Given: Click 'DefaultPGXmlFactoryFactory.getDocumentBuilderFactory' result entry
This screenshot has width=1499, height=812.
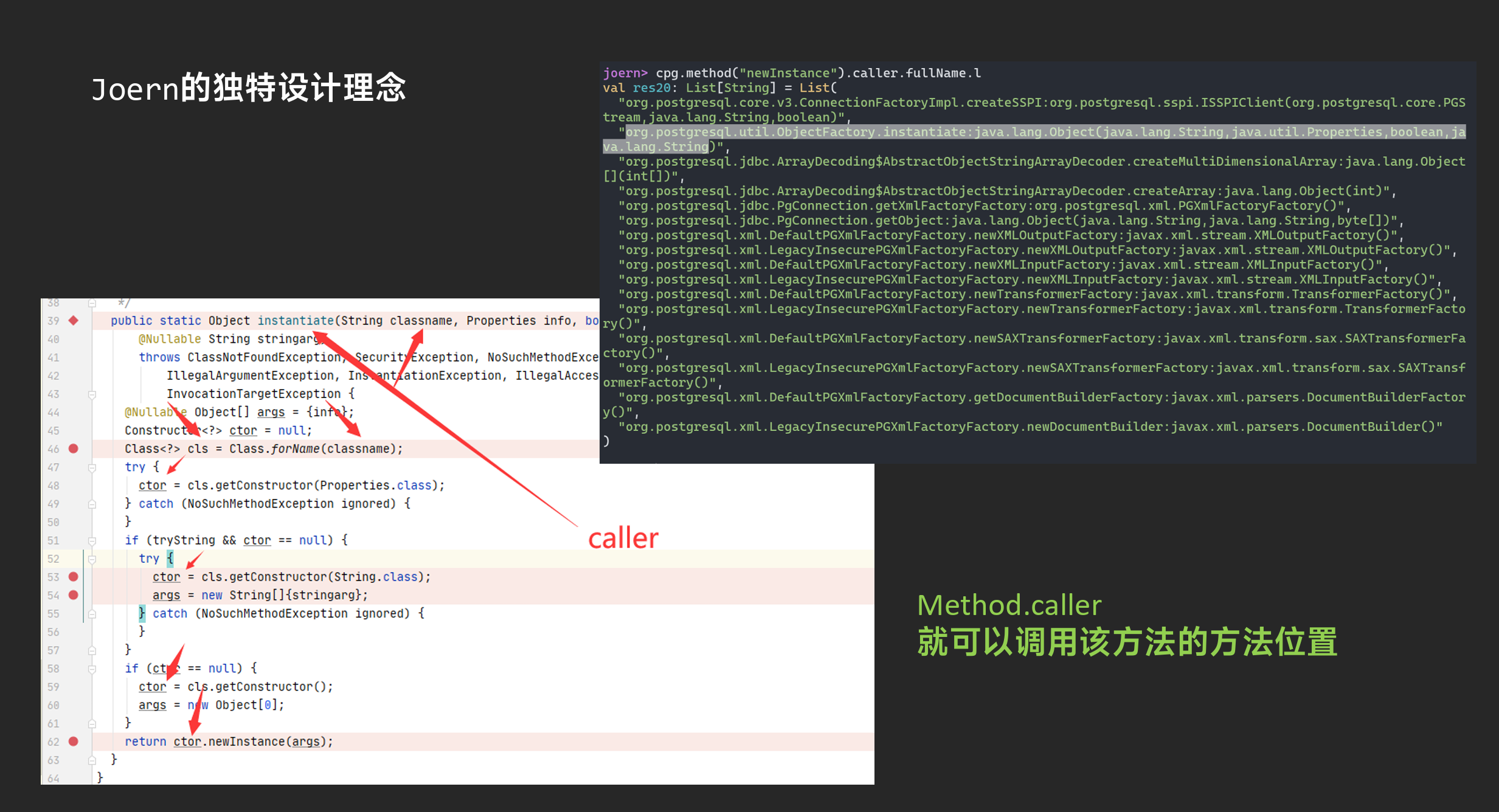Looking at the screenshot, I should coord(1034,404).
